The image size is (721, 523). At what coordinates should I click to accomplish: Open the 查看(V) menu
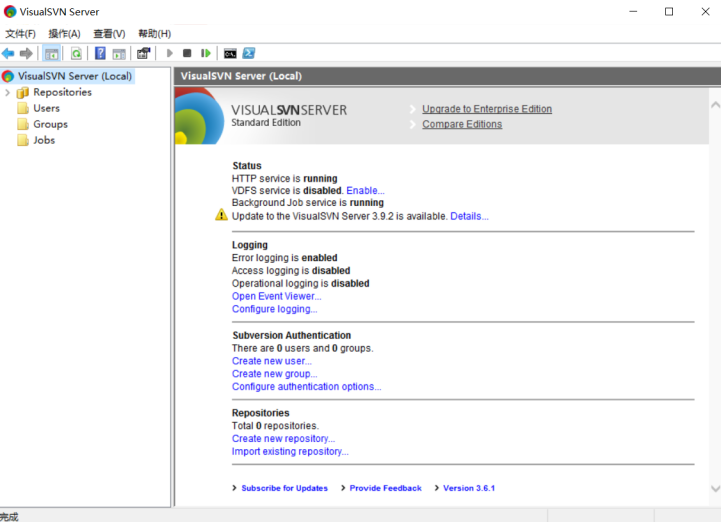point(109,34)
